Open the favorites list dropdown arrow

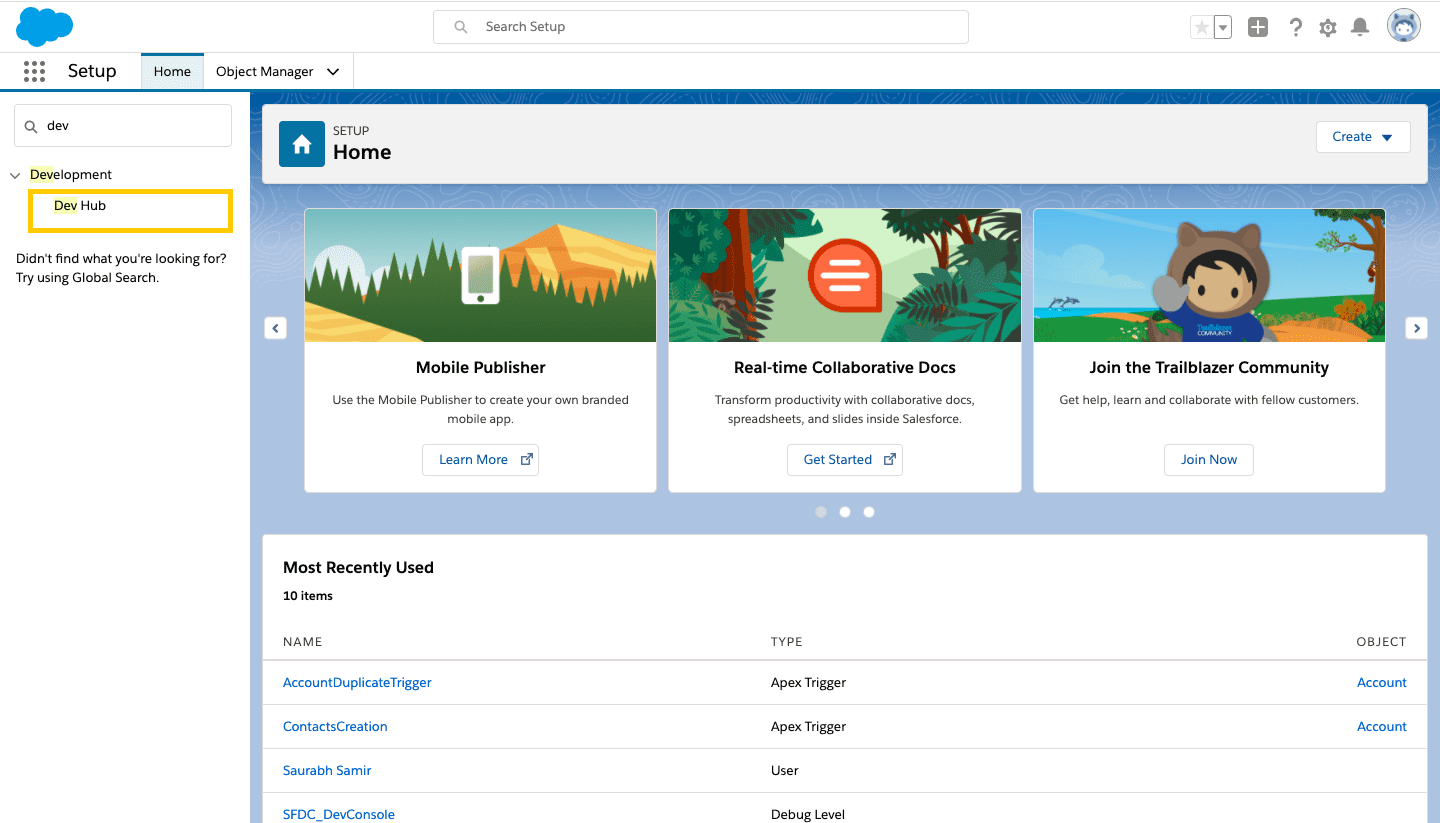pyautogui.click(x=1222, y=27)
